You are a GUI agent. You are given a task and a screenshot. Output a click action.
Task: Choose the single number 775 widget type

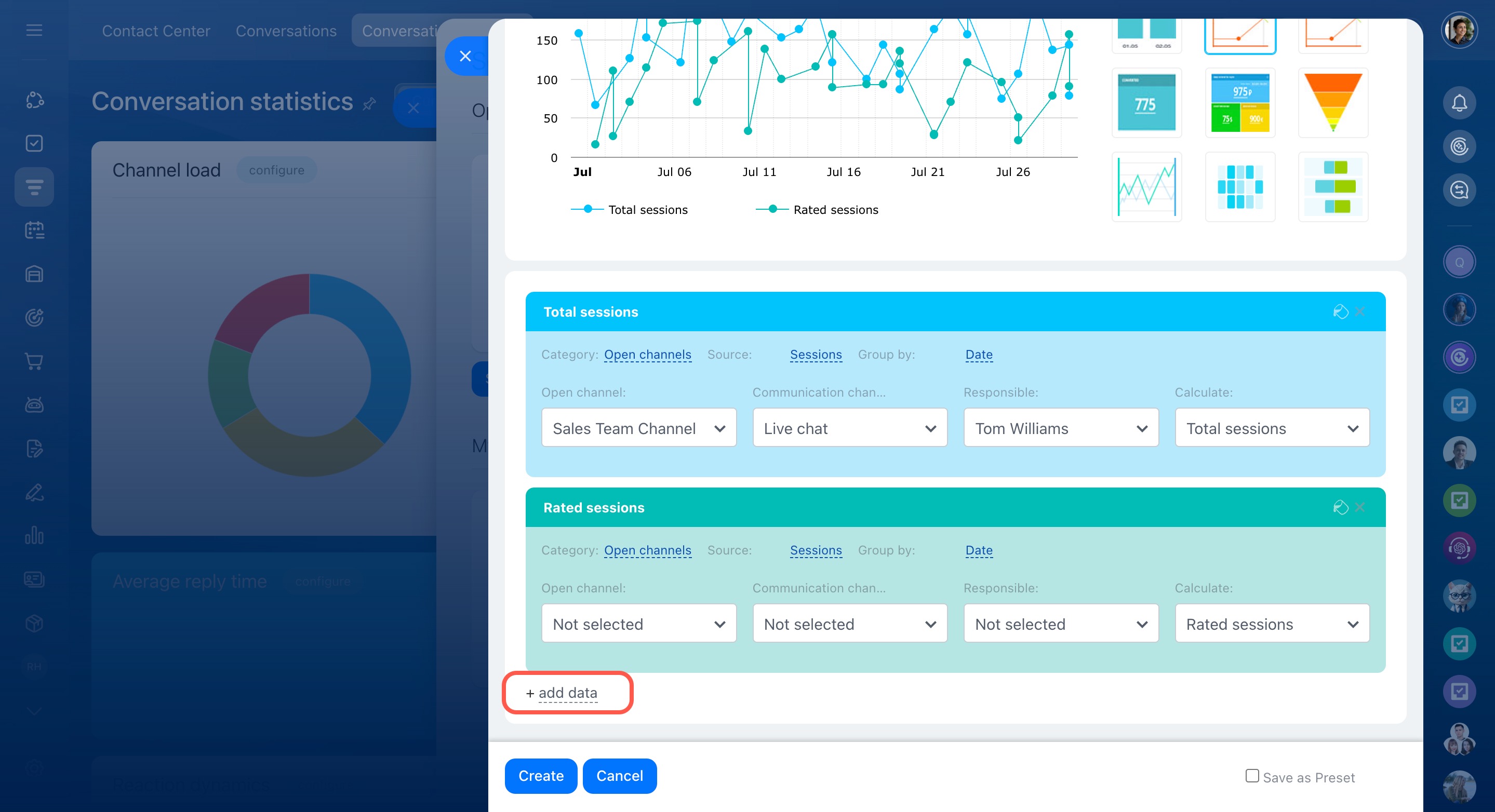point(1146,103)
